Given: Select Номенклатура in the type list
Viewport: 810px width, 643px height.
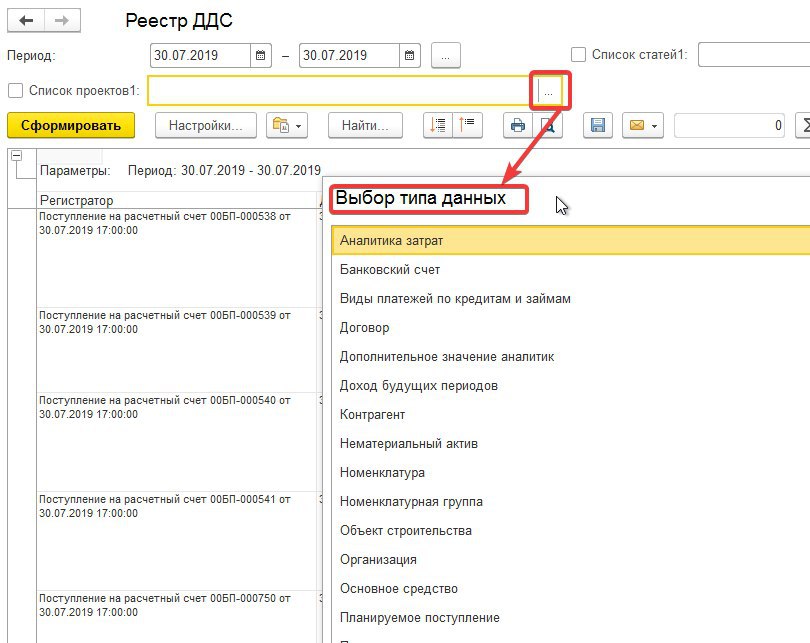Looking at the screenshot, I should 570,473.
